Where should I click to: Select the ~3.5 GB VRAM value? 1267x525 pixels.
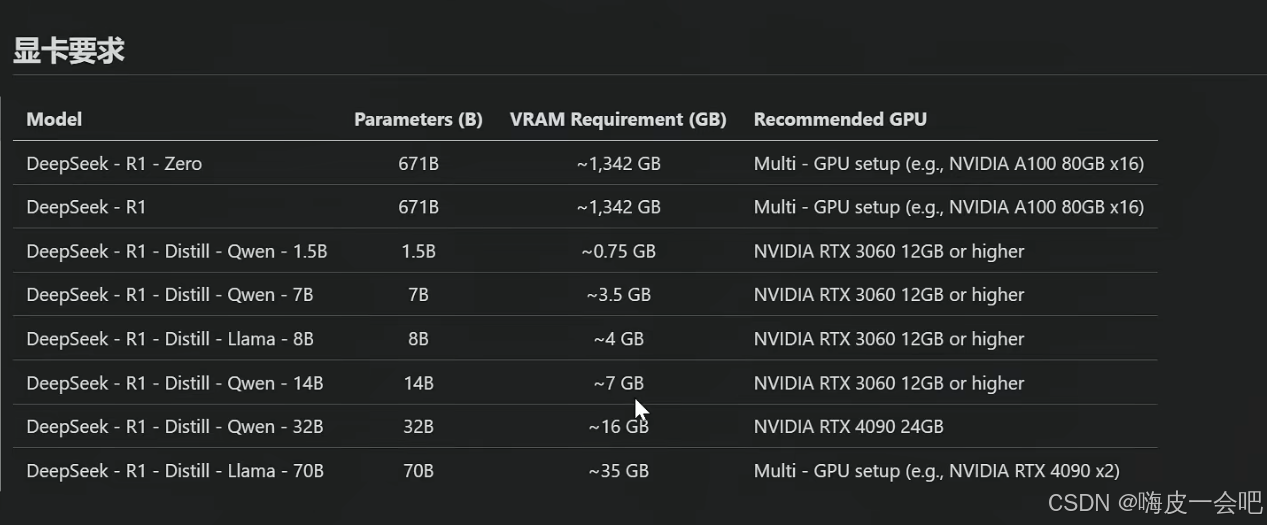click(x=618, y=295)
